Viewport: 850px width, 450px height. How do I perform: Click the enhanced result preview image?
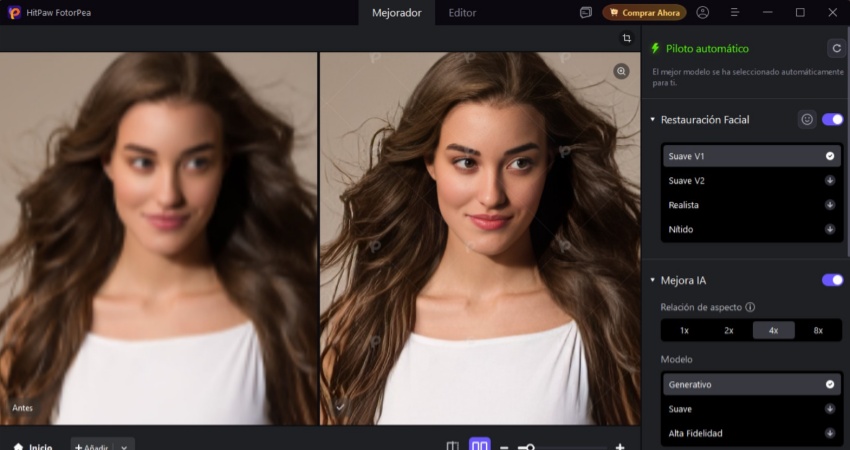point(480,238)
